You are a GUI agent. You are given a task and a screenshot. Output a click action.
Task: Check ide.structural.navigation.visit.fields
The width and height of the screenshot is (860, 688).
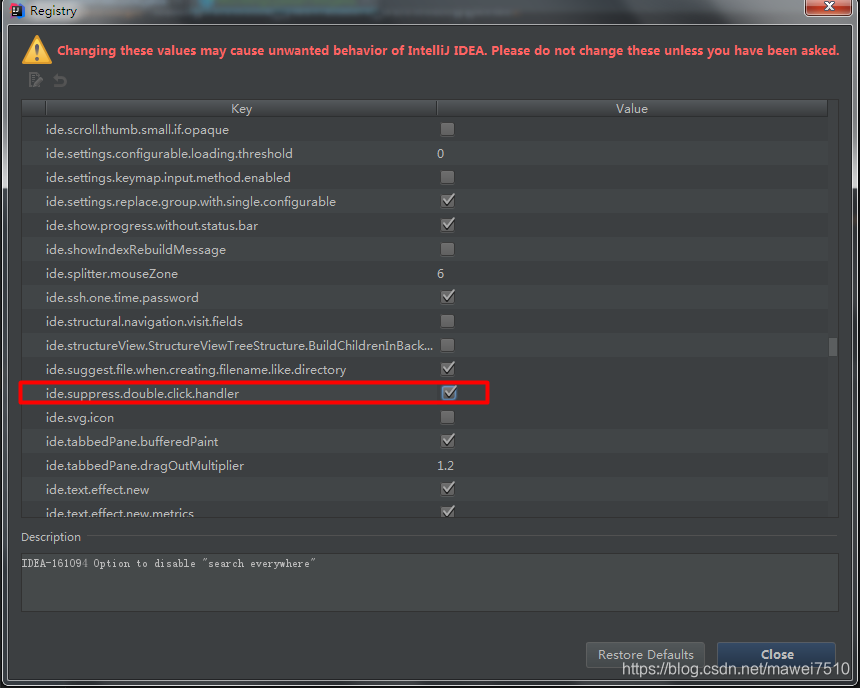coord(448,321)
